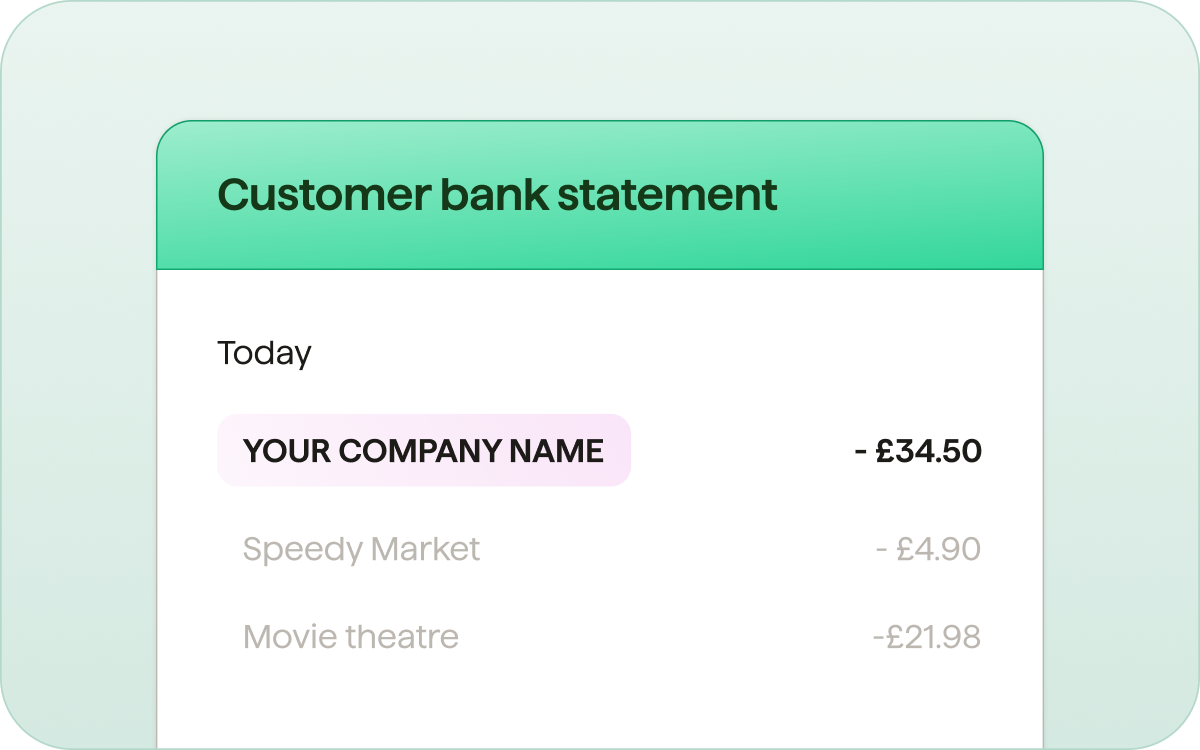Click the word "YOUR" in the pink badge
This screenshot has height=750, width=1200.
[x=286, y=451]
